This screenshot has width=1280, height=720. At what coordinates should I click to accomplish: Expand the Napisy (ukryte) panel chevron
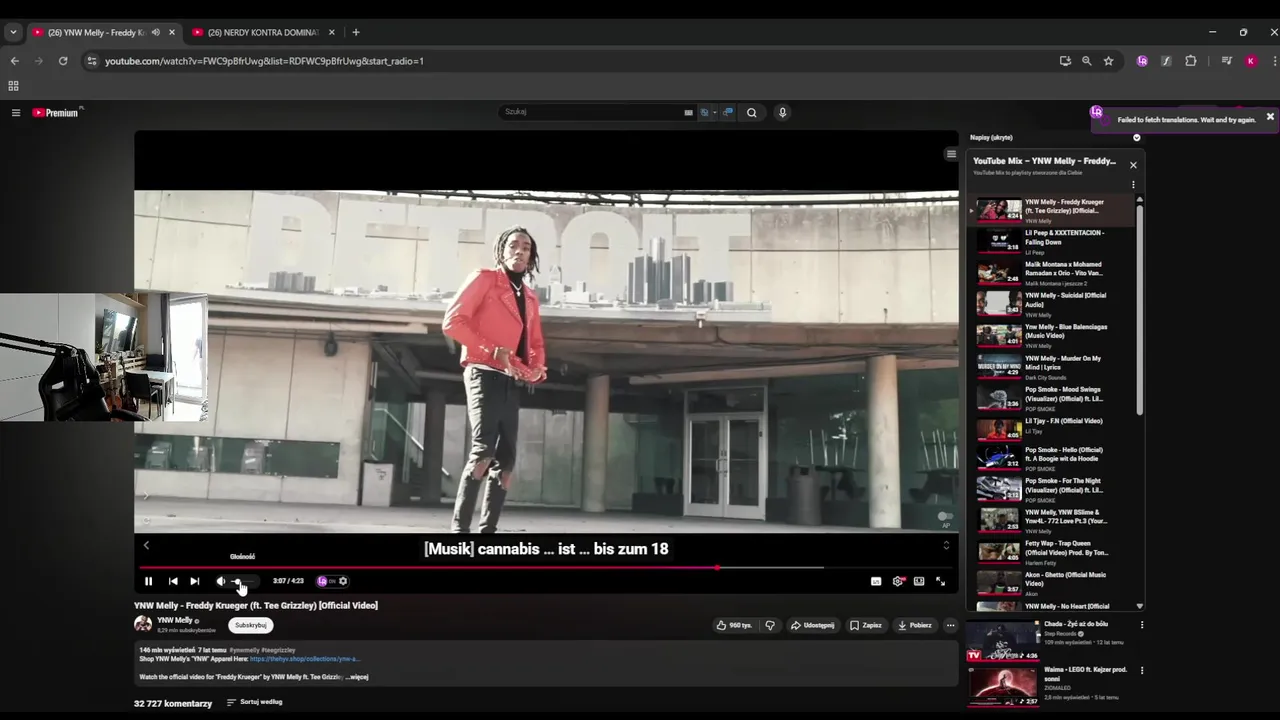pyautogui.click(x=1136, y=137)
